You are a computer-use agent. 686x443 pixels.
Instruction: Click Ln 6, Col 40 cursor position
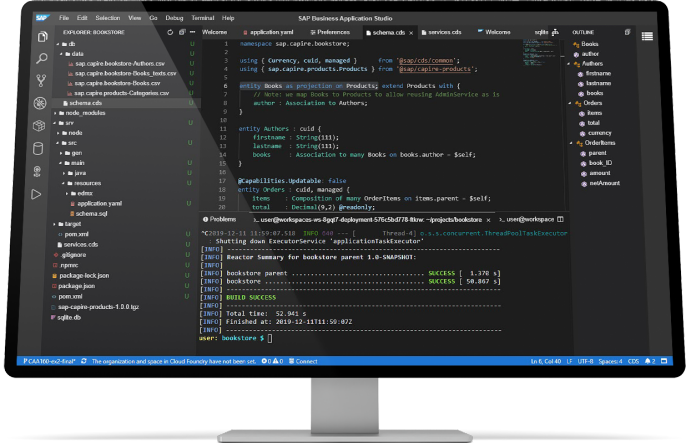pos(546,361)
